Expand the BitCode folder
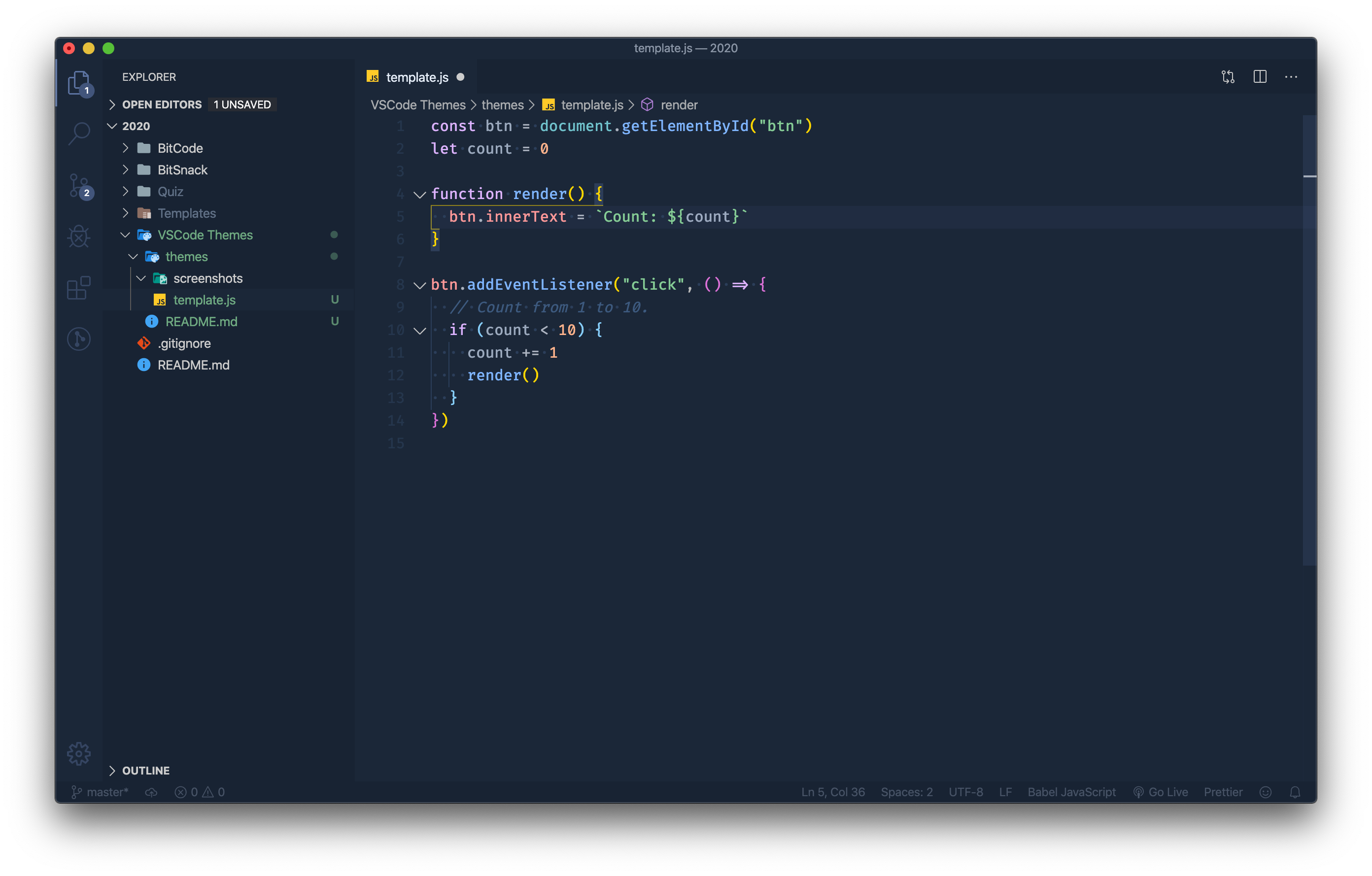The height and width of the screenshot is (876, 1372). (180, 148)
